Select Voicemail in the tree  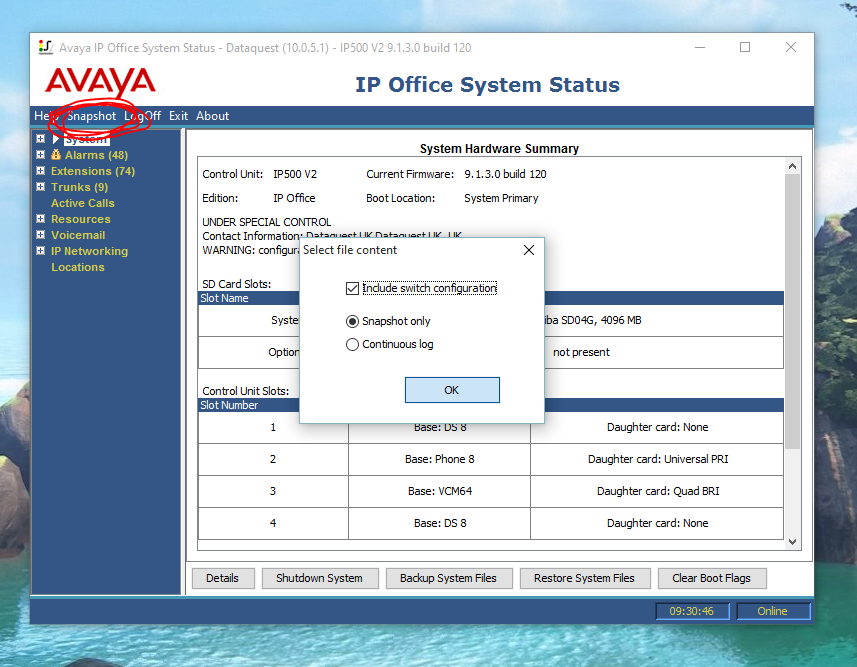(x=78, y=235)
